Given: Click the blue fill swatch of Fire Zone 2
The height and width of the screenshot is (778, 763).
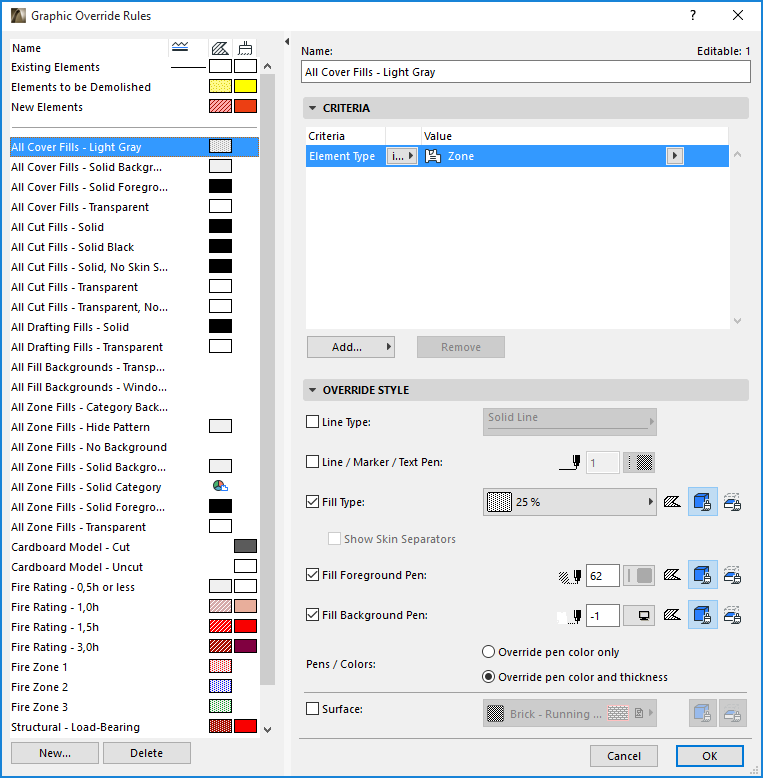Looking at the screenshot, I should point(220,686).
